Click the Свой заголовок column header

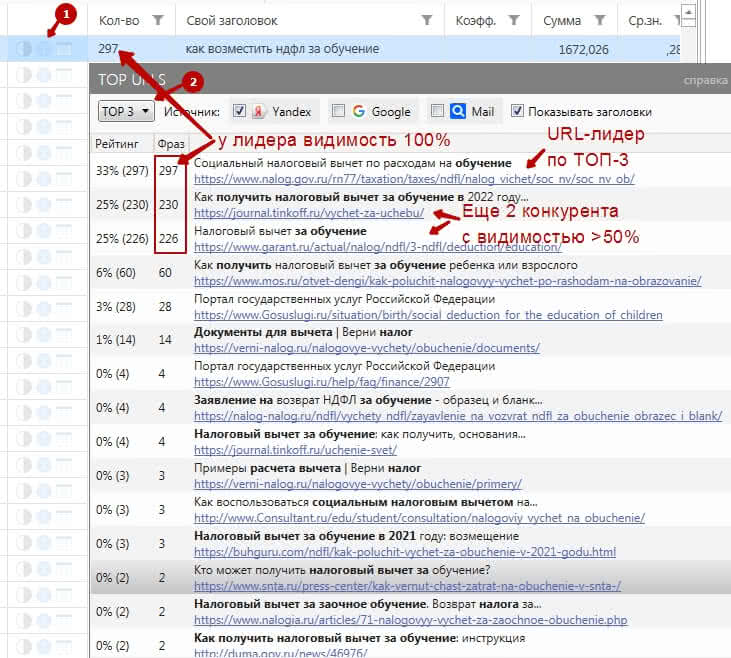(232, 21)
